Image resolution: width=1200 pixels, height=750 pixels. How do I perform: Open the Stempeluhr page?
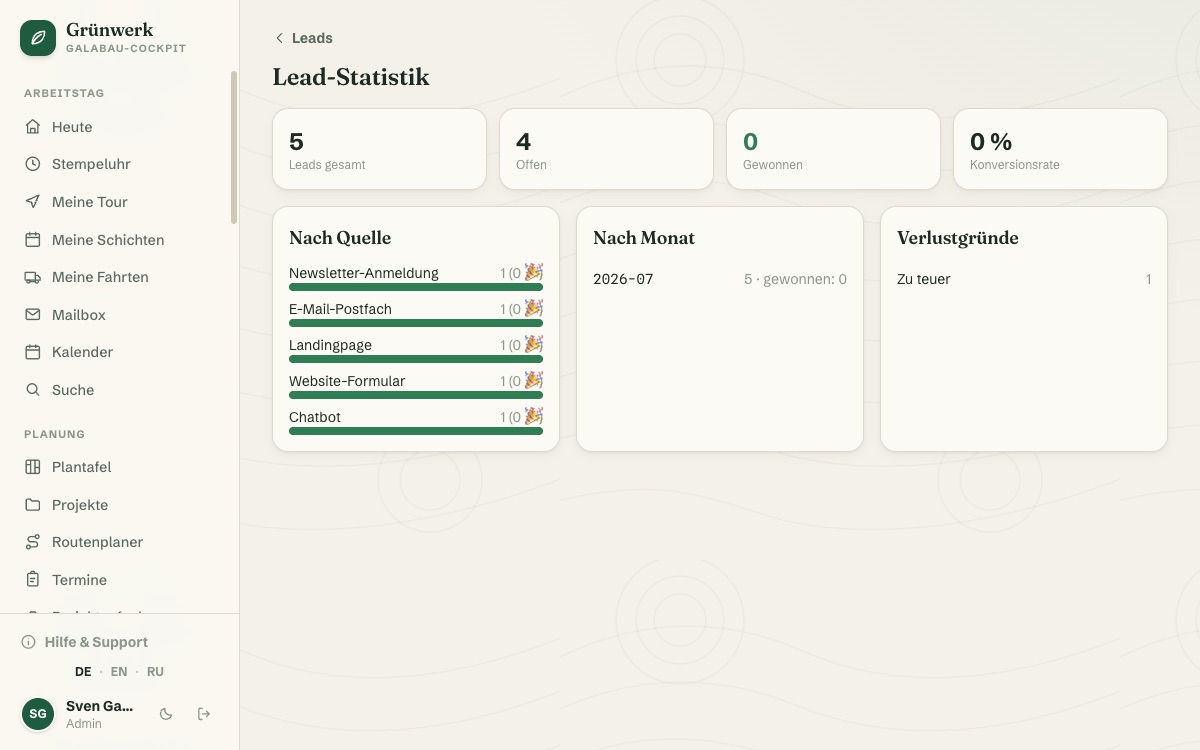[x=120, y=164]
